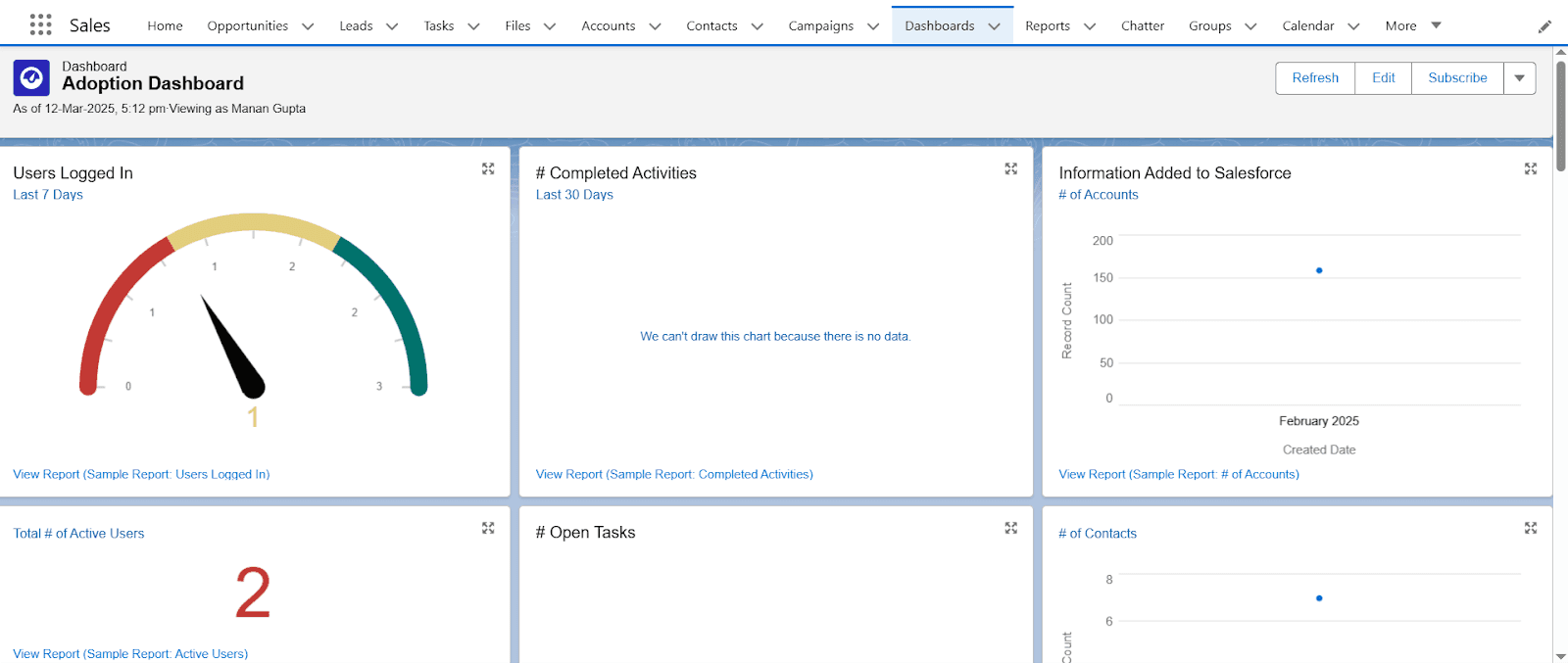Open View Report for Completed Activities
This screenshot has width=1568, height=663.
point(674,474)
